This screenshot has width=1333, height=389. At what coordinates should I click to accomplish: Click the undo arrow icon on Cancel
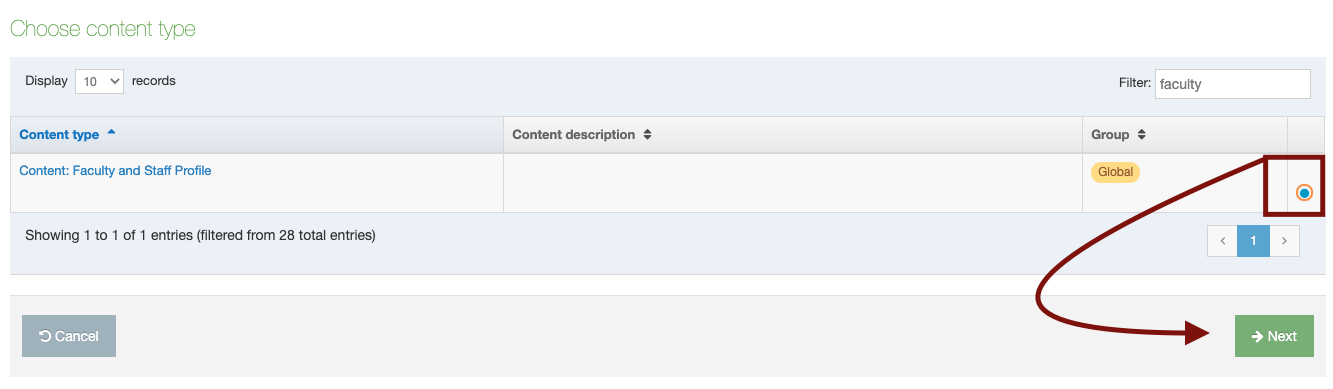click(45, 336)
